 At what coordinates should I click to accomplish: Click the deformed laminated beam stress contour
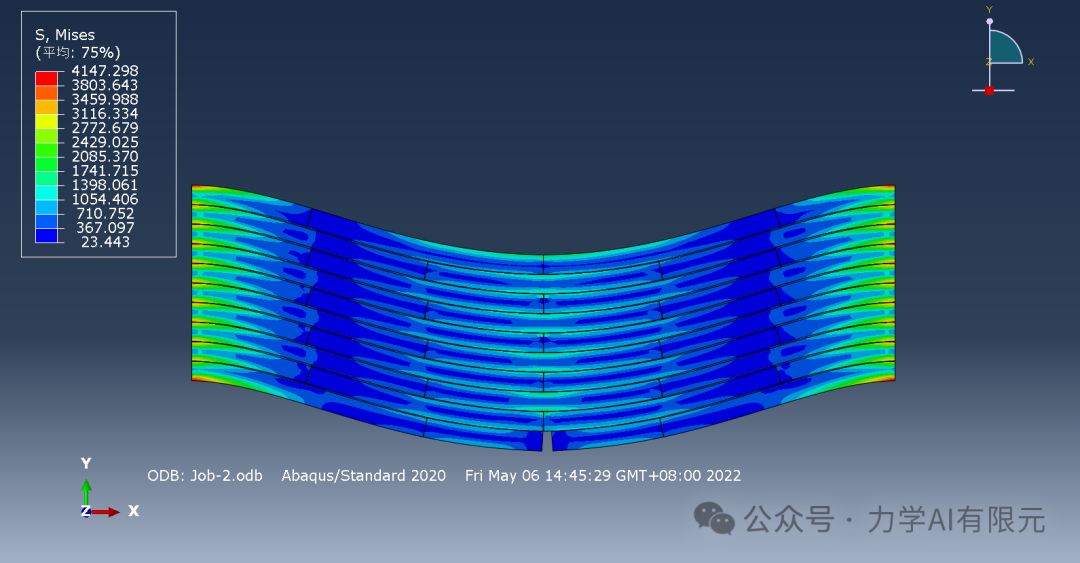[x=543, y=318]
